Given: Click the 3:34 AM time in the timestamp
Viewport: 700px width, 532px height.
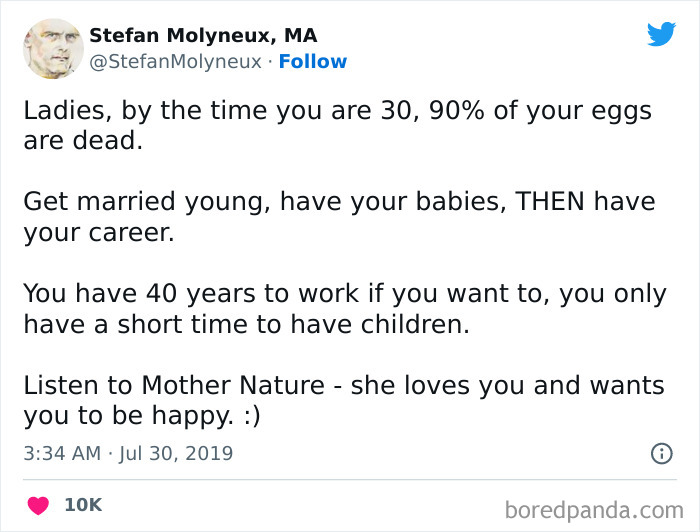Looking at the screenshot, I should click(61, 453).
